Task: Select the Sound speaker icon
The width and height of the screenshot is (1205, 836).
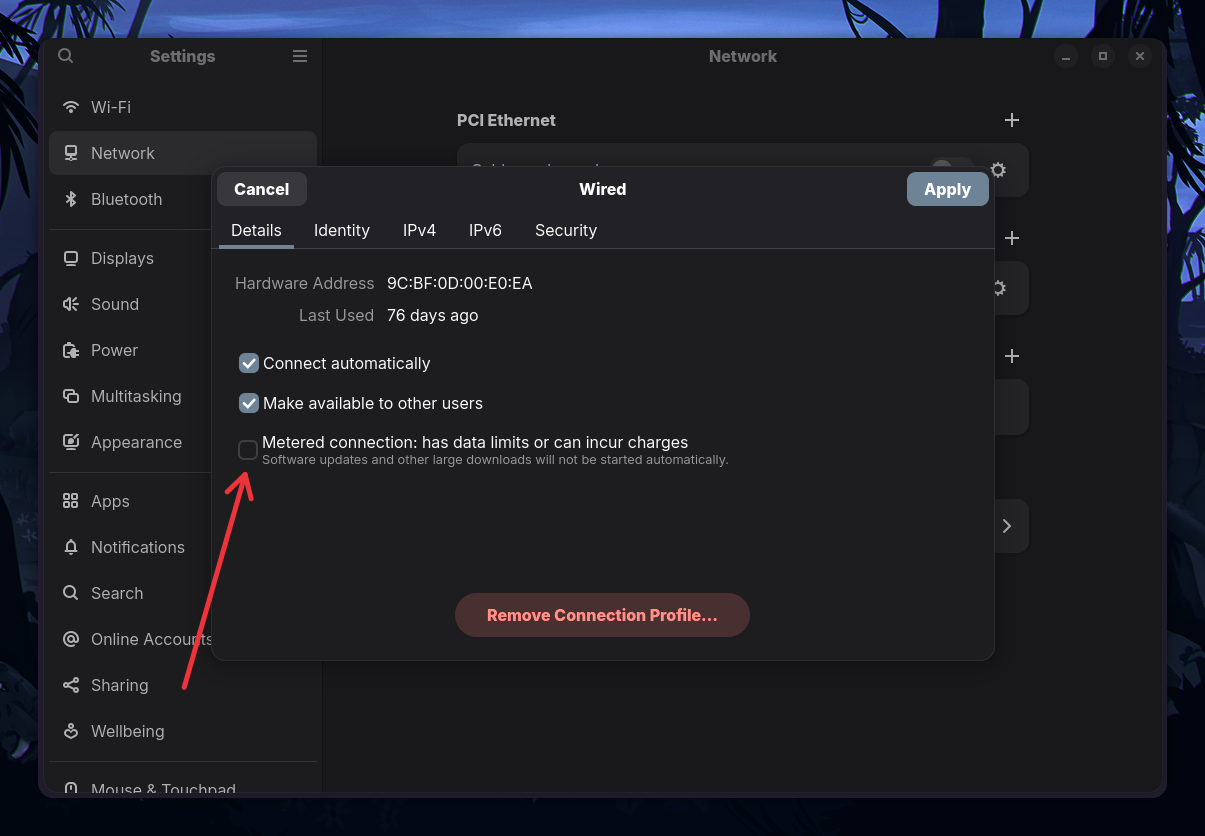Action: coord(71,304)
